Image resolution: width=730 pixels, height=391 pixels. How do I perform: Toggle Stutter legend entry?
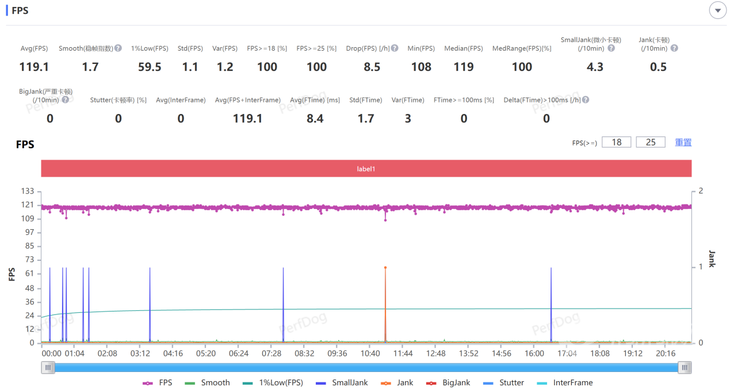point(503,383)
